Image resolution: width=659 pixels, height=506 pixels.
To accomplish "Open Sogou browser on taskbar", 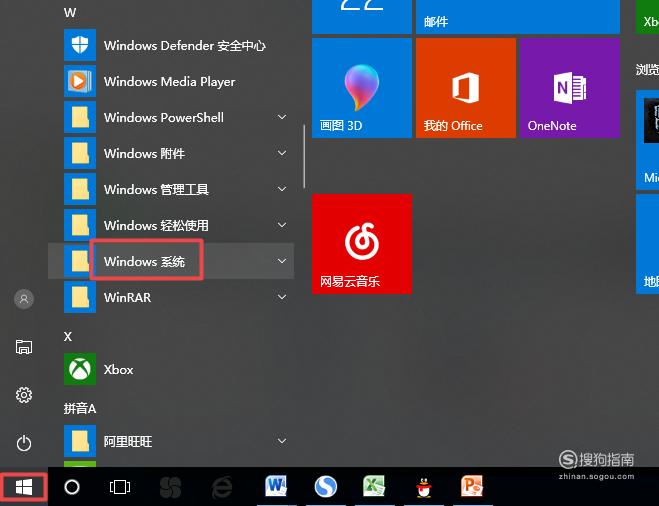I will 326,487.
